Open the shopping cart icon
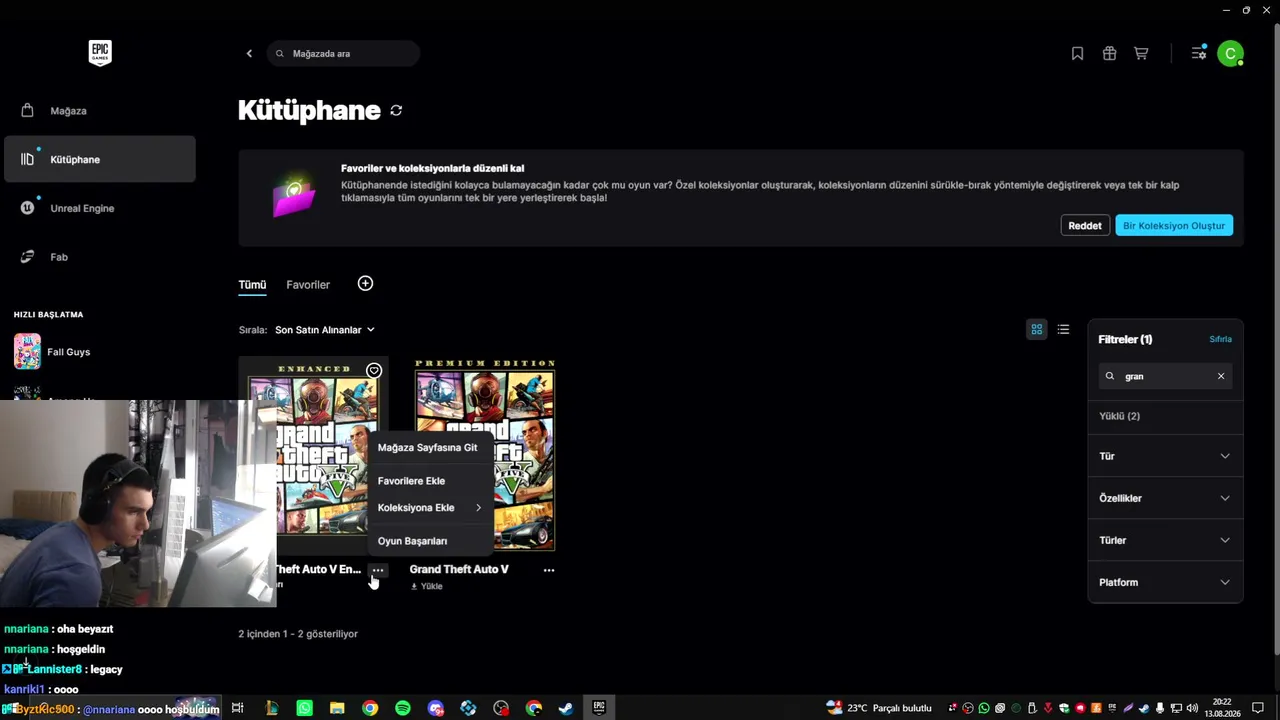1280x720 pixels. coord(1141,54)
